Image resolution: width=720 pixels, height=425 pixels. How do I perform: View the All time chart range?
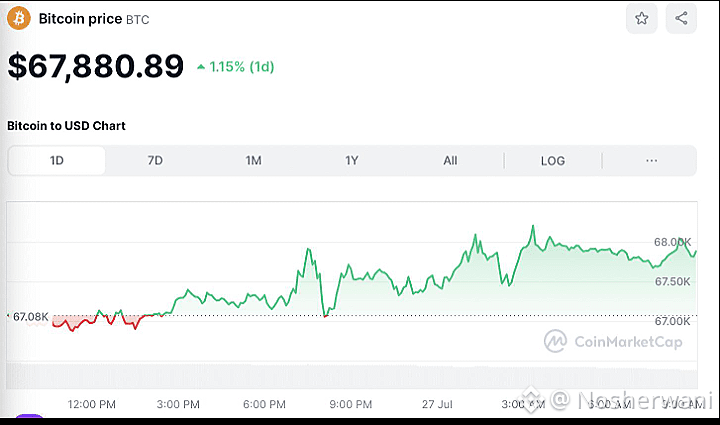click(x=450, y=161)
